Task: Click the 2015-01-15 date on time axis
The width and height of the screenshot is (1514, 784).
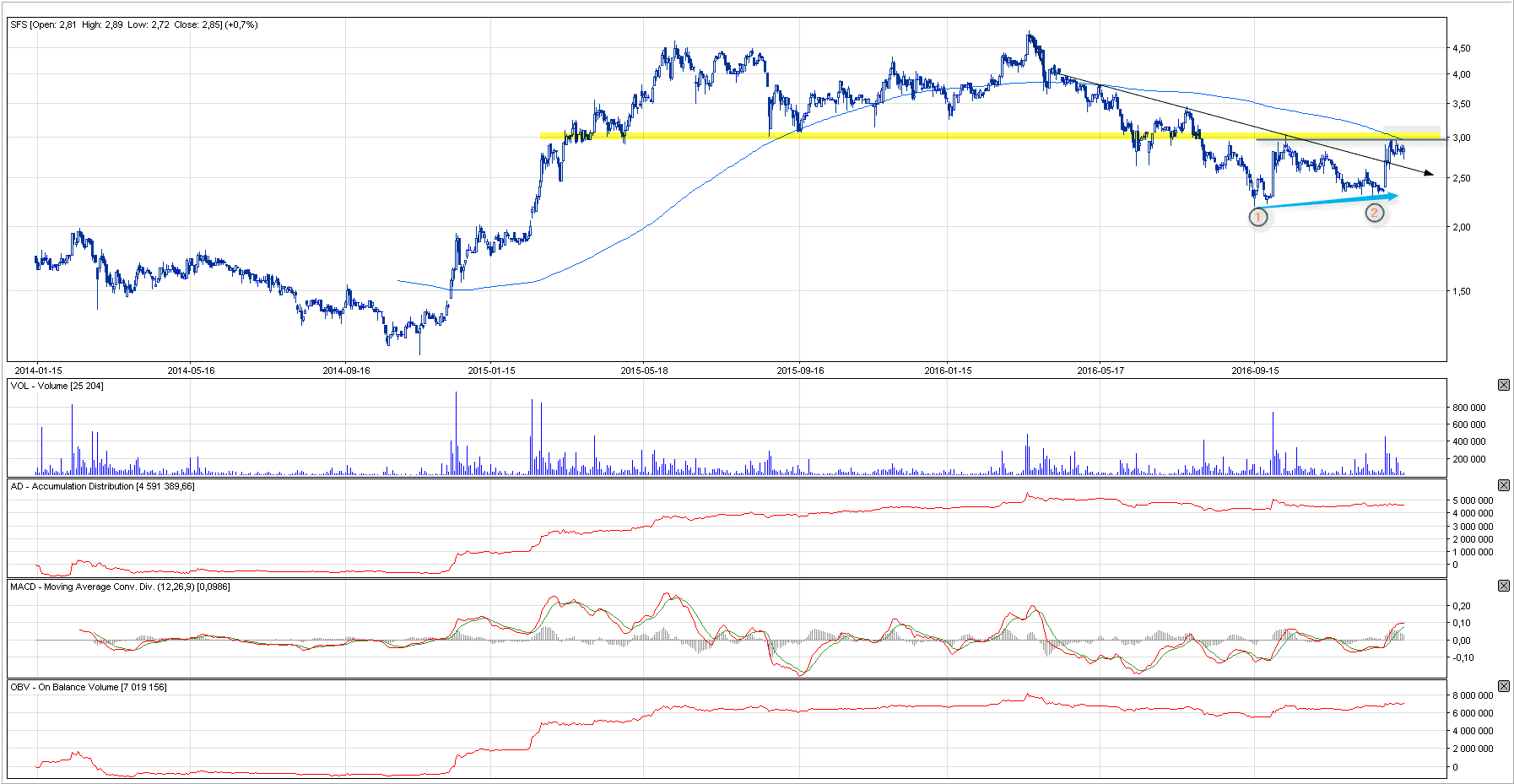Action: [x=491, y=370]
